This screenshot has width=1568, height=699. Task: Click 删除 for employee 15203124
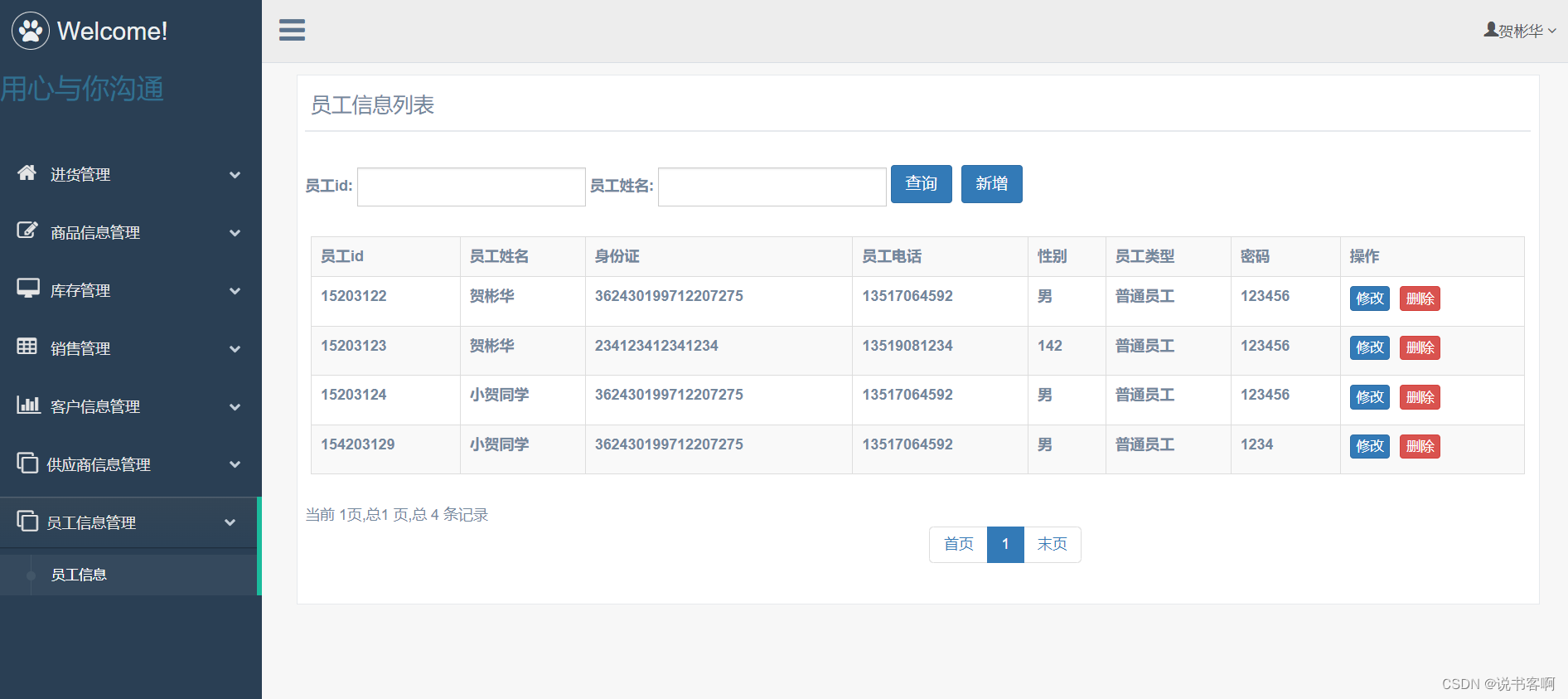(x=1420, y=397)
